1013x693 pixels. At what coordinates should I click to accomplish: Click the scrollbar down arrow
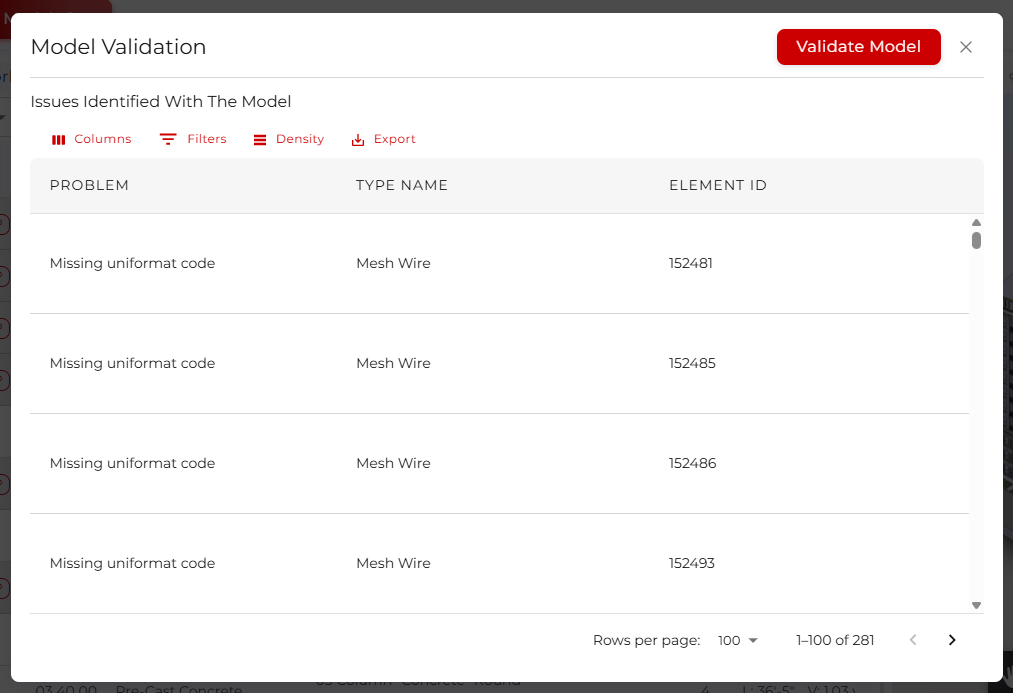[x=976, y=605]
